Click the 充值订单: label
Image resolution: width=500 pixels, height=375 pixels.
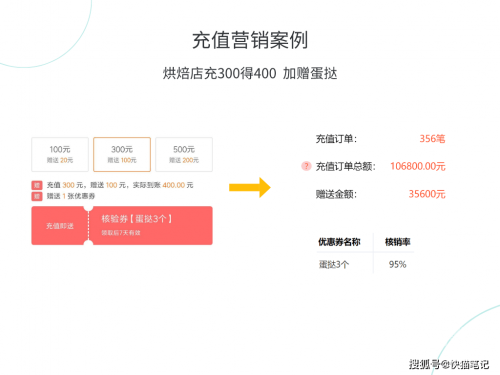[x=336, y=139]
